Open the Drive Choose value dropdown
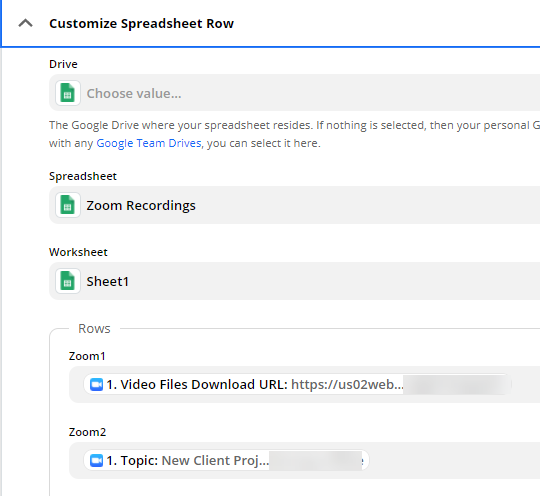Screen dimensions: 540x496 [x=294, y=93]
